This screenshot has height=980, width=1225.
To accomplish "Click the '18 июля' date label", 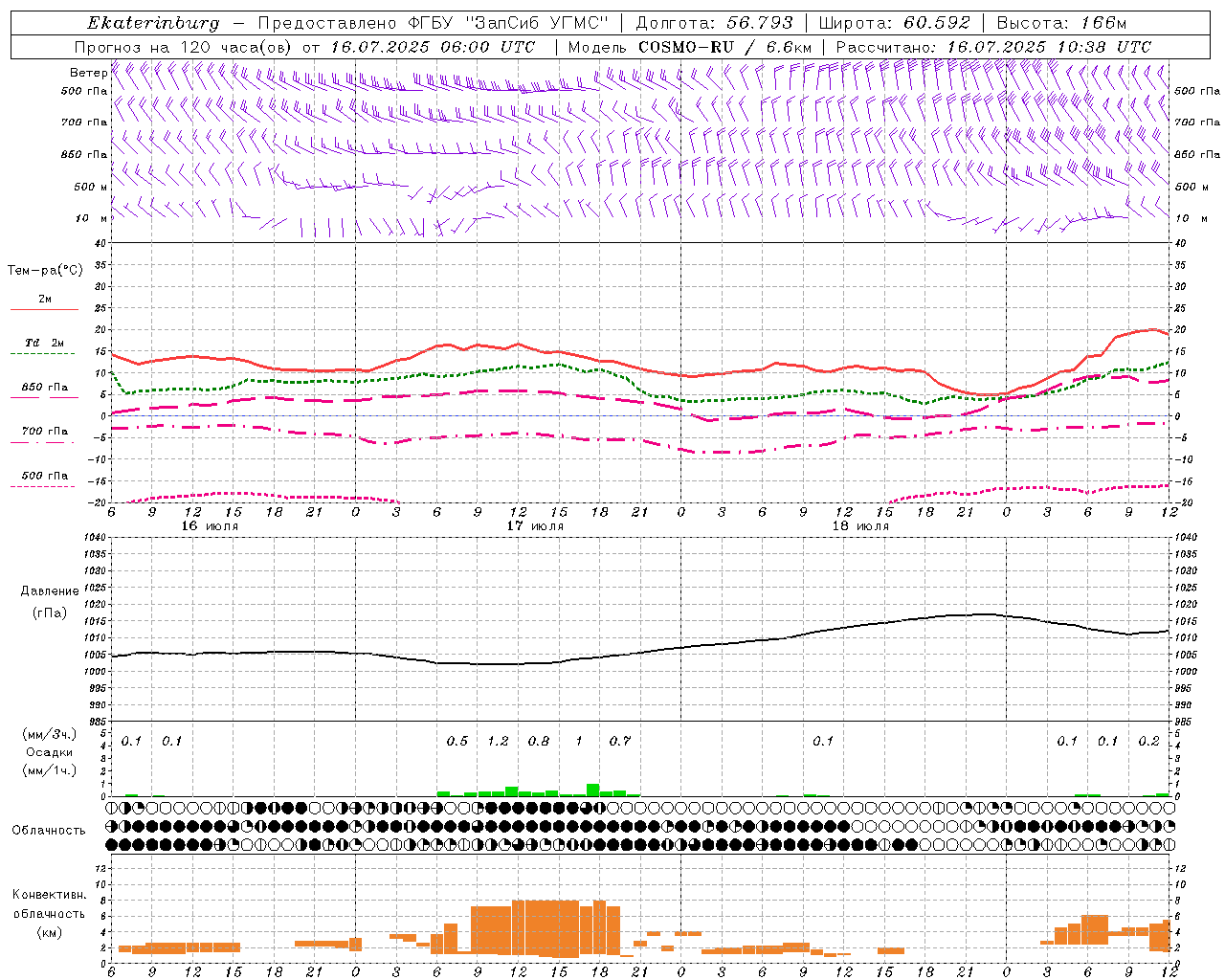I will click(860, 525).
